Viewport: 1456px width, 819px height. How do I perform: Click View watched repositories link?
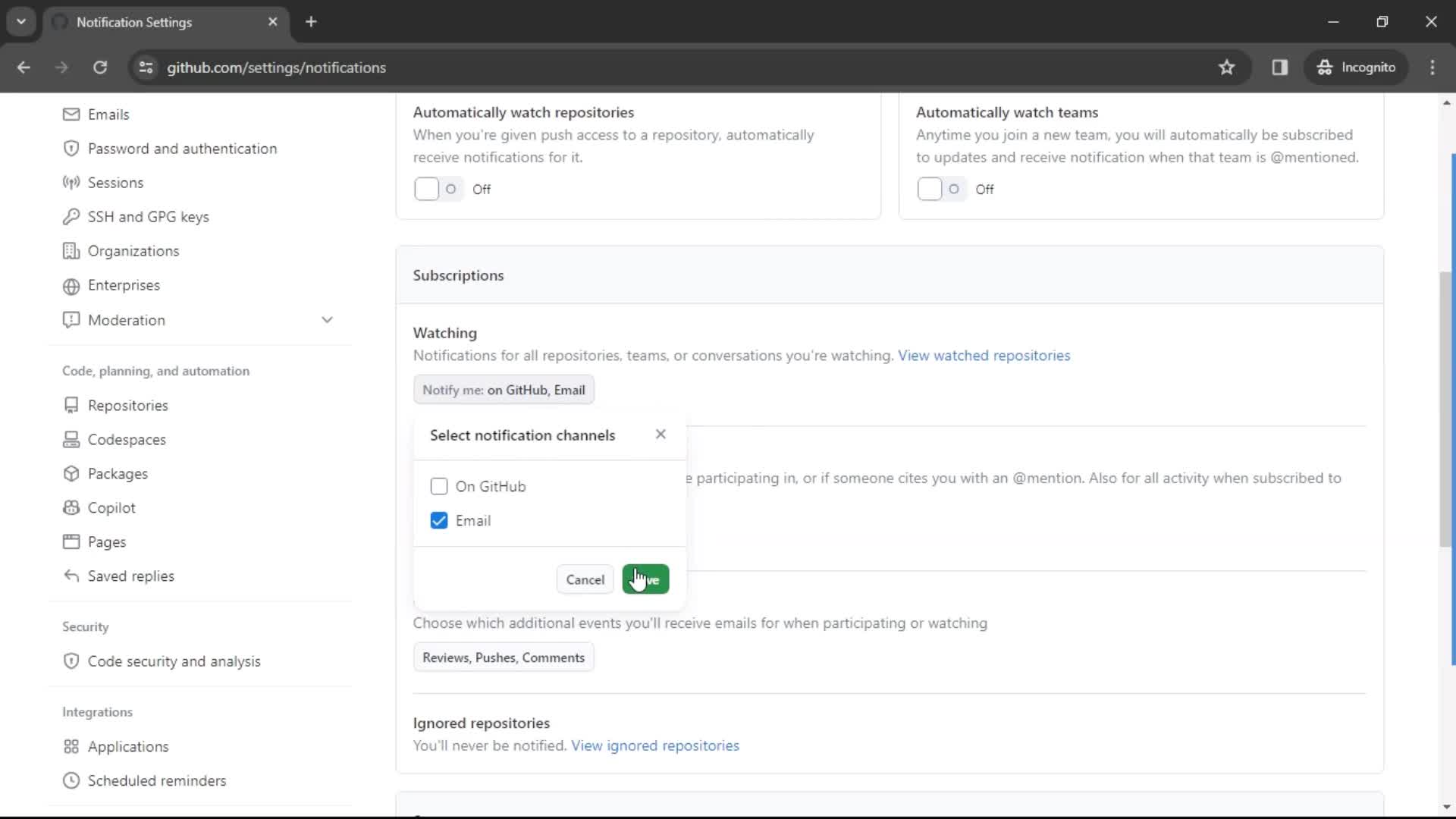(983, 355)
